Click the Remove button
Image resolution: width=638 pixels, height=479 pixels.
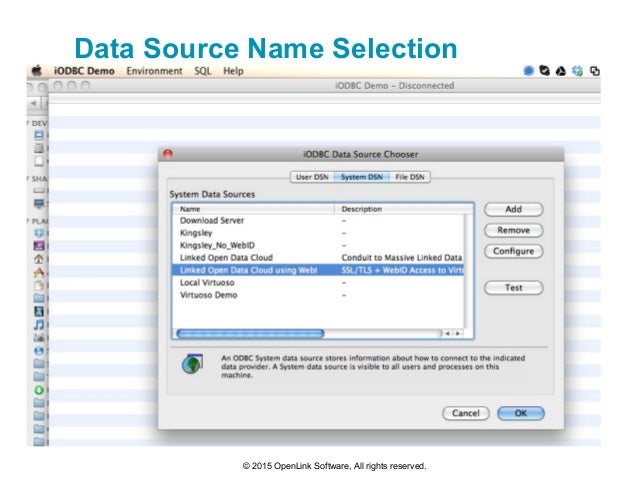513,230
